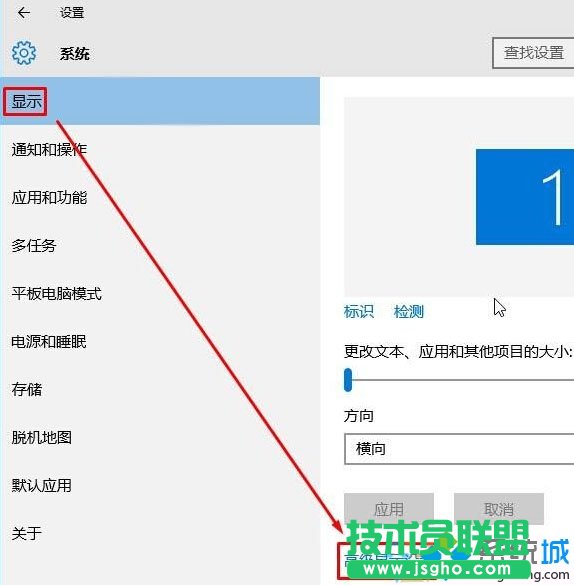Viewport: 574px width, 585px height.
Task: Click the 取消 button
Action: [x=499, y=509]
